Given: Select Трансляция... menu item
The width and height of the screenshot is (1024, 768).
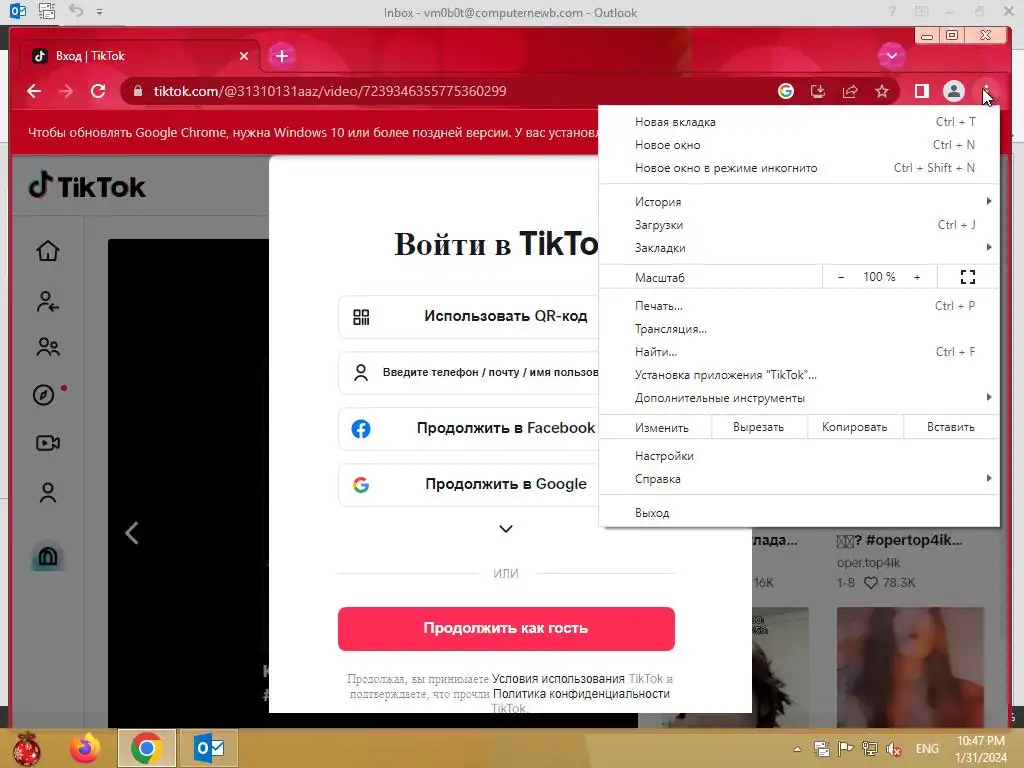Looking at the screenshot, I should point(799,329).
